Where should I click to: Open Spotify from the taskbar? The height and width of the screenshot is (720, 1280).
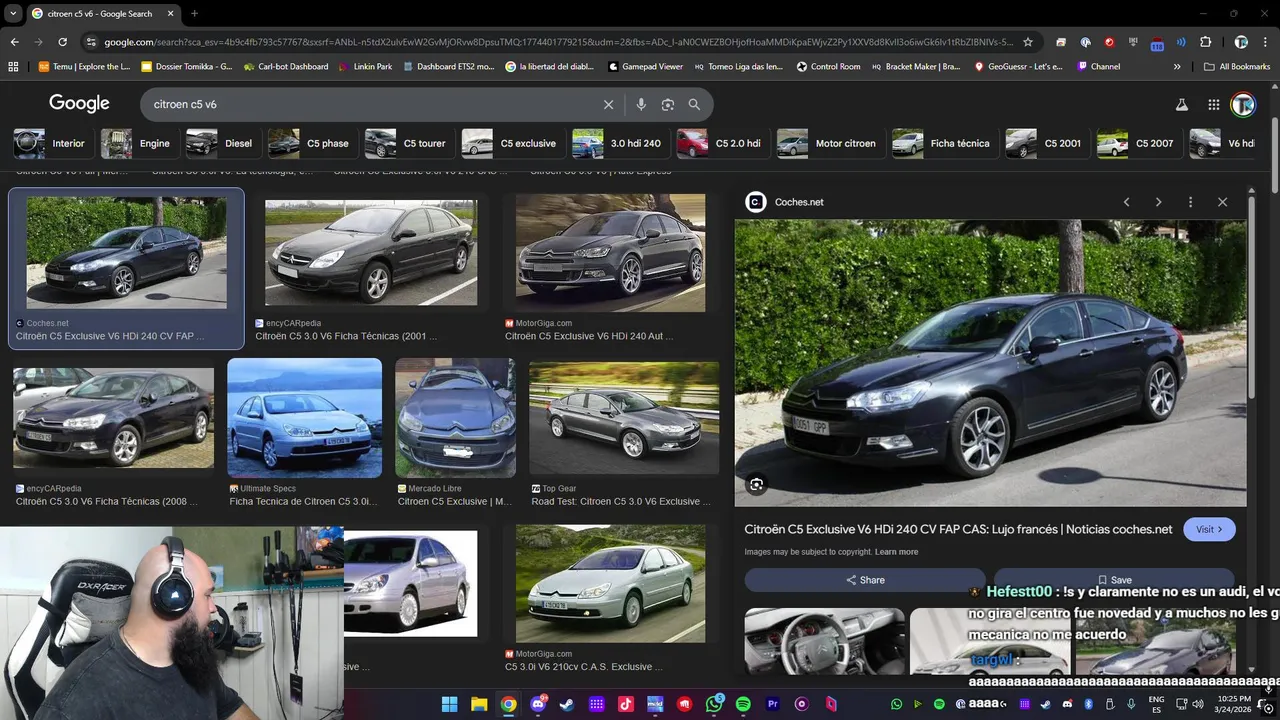point(743,704)
